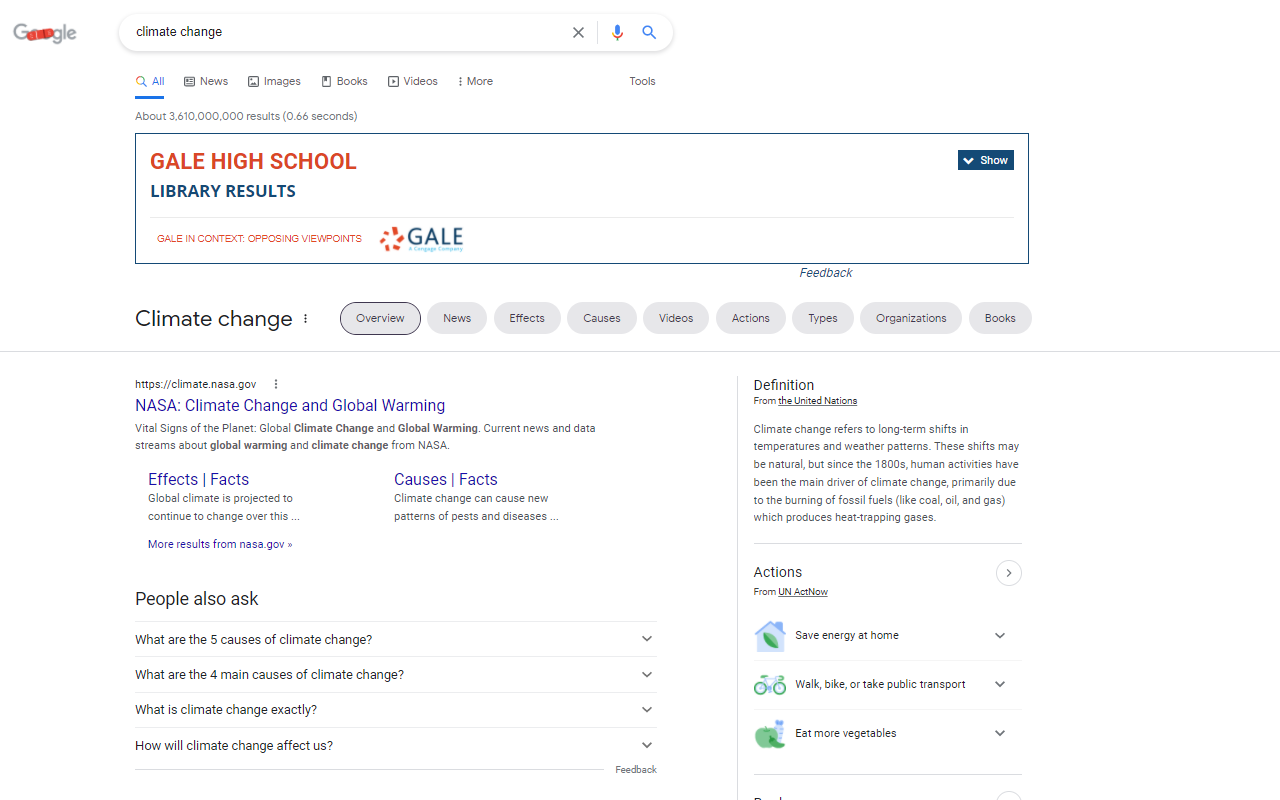
Task: Expand 'What are the 5 causes of climate change?'
Action: [x=396, y=639]
